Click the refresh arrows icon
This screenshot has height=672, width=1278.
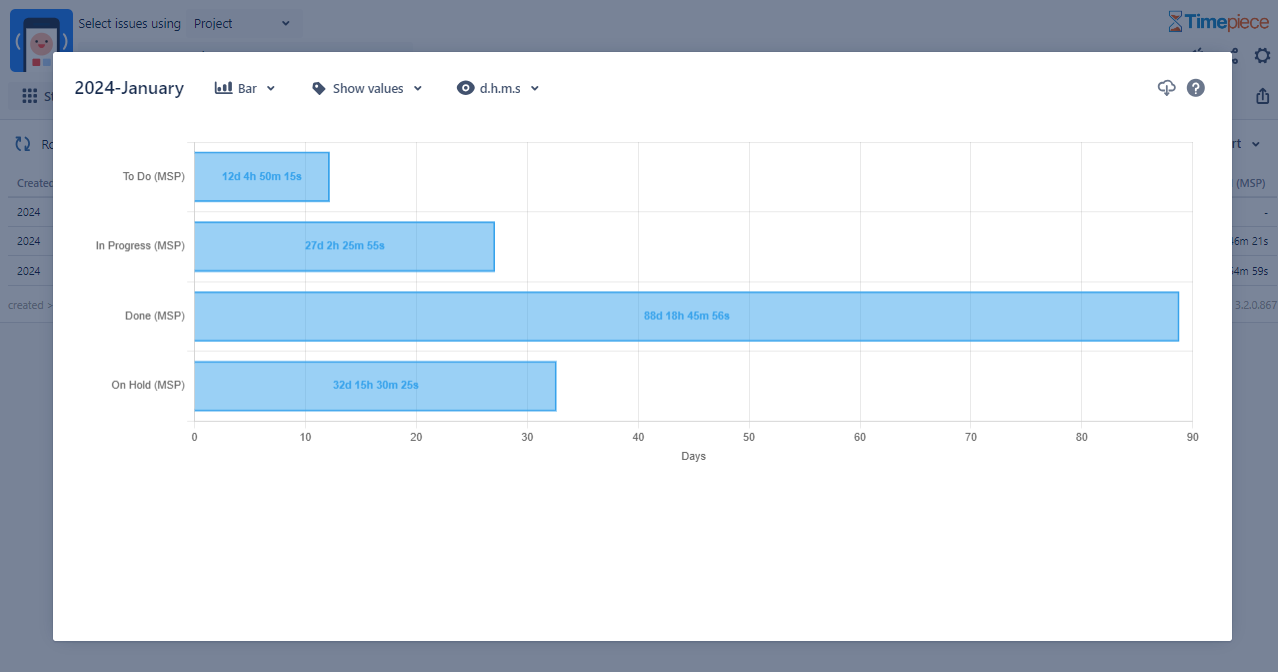[x=23, y=144]
